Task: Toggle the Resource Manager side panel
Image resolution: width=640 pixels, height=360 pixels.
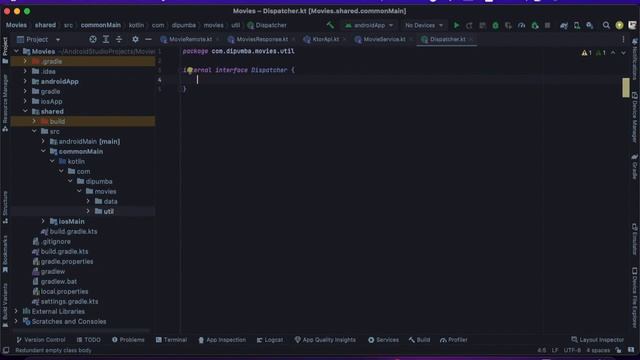Action: (x=5, y=103)
